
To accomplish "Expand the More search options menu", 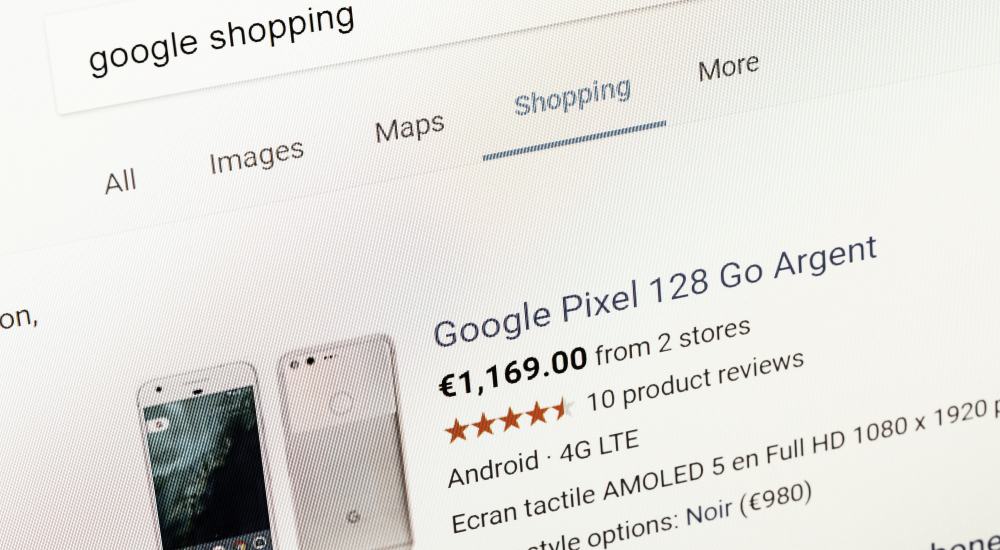I will (x=729, y=66).
